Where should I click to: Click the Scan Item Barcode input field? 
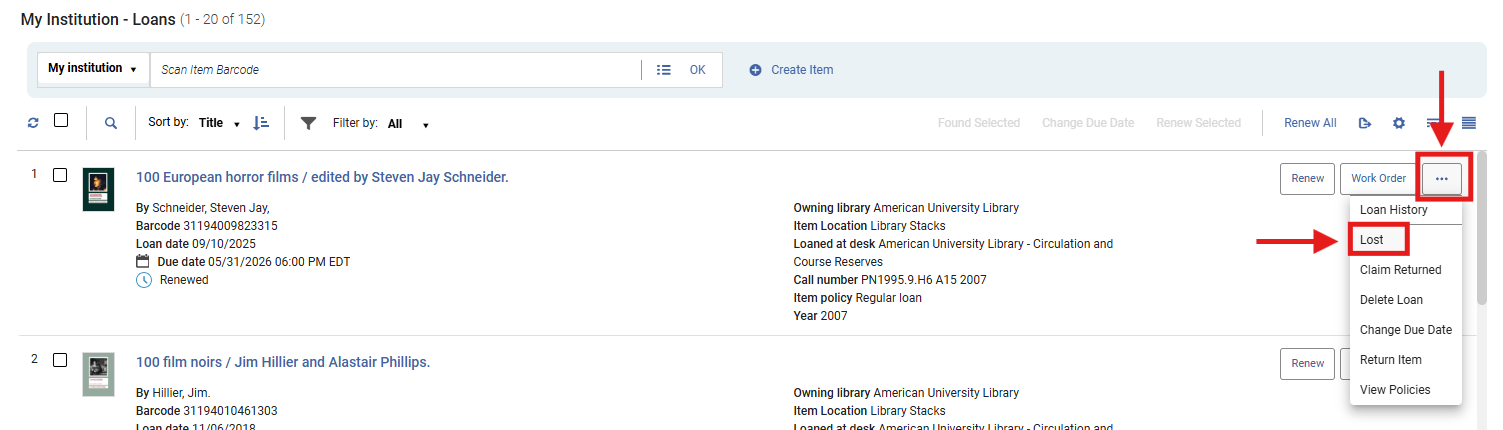(395, 70)
